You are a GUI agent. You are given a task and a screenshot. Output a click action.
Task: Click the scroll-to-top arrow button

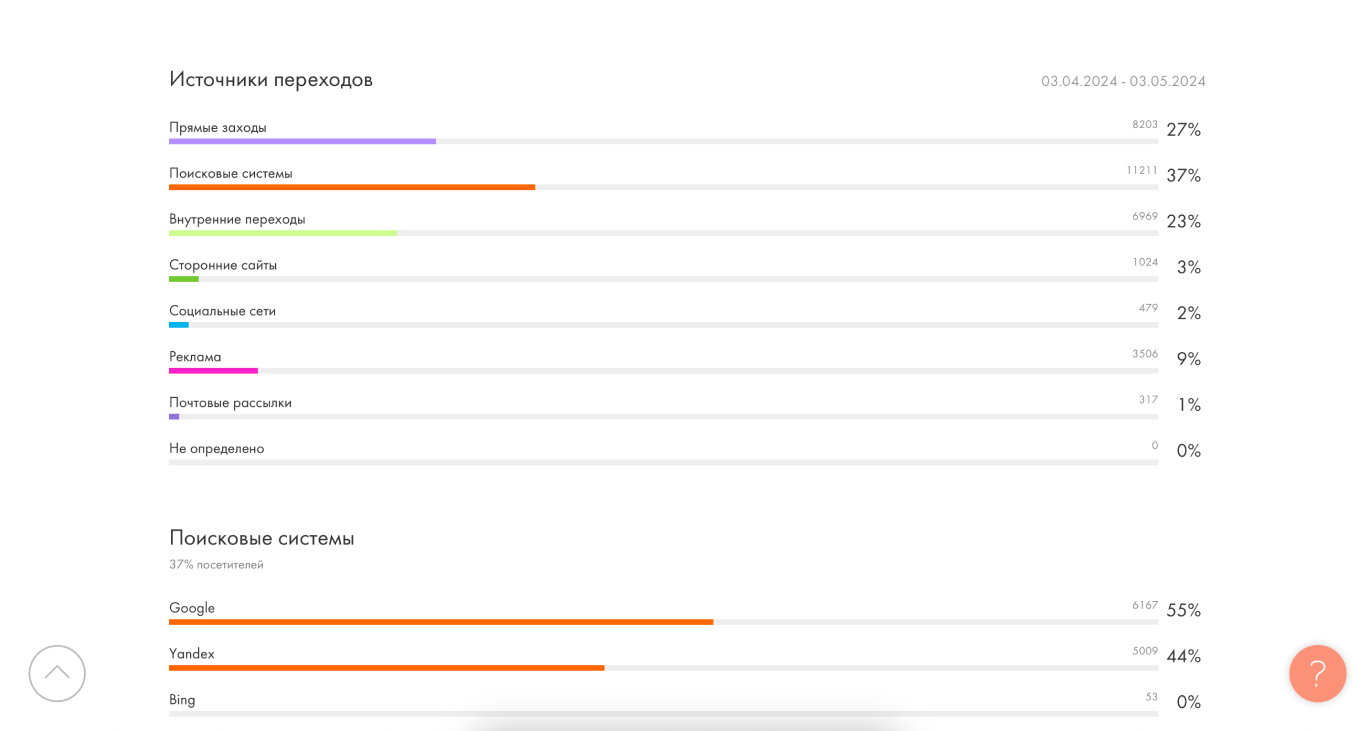(57, 673)
